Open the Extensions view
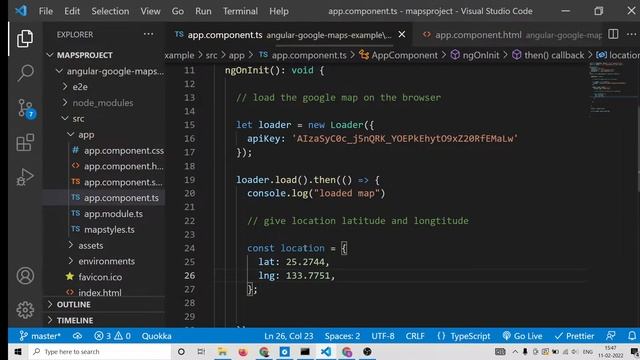This screenshot has width=640, height=360. tap(25, 142)
